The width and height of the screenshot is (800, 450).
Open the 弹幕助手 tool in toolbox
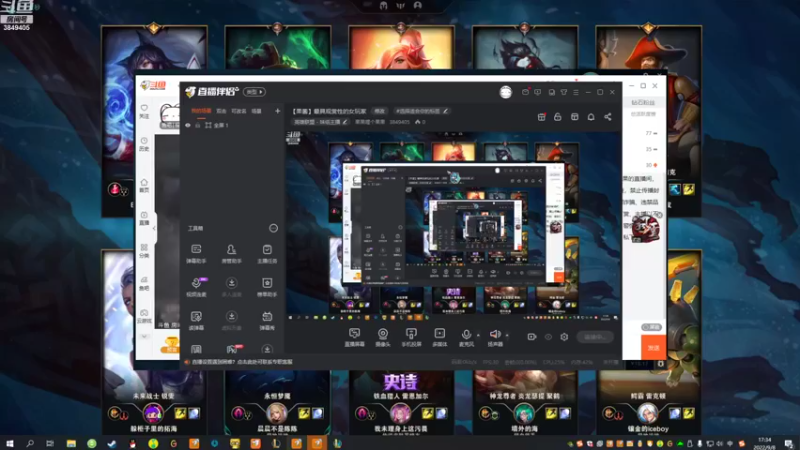click(196, 253)
